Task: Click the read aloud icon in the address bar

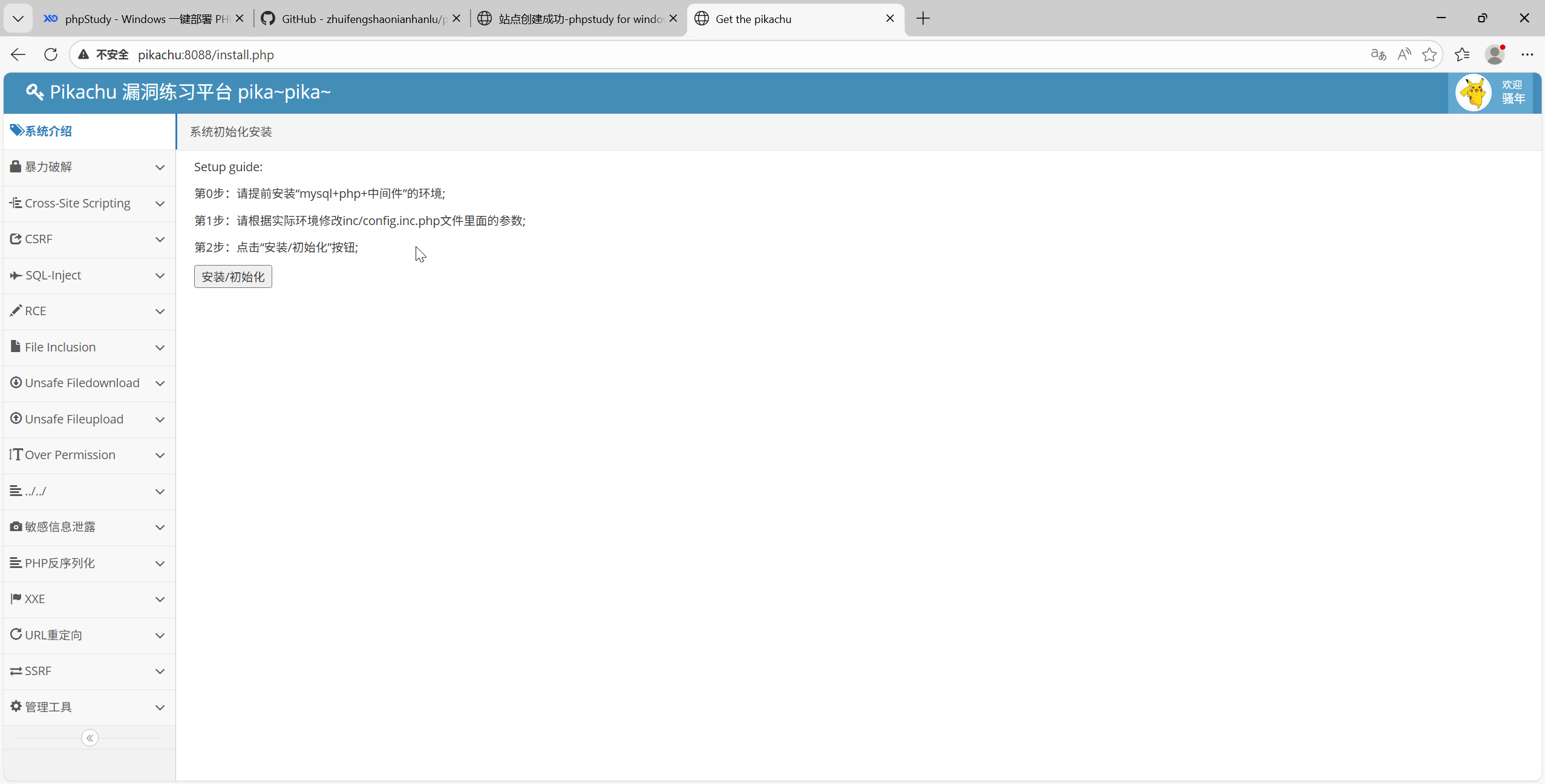Action: [x=1404, y=54]
